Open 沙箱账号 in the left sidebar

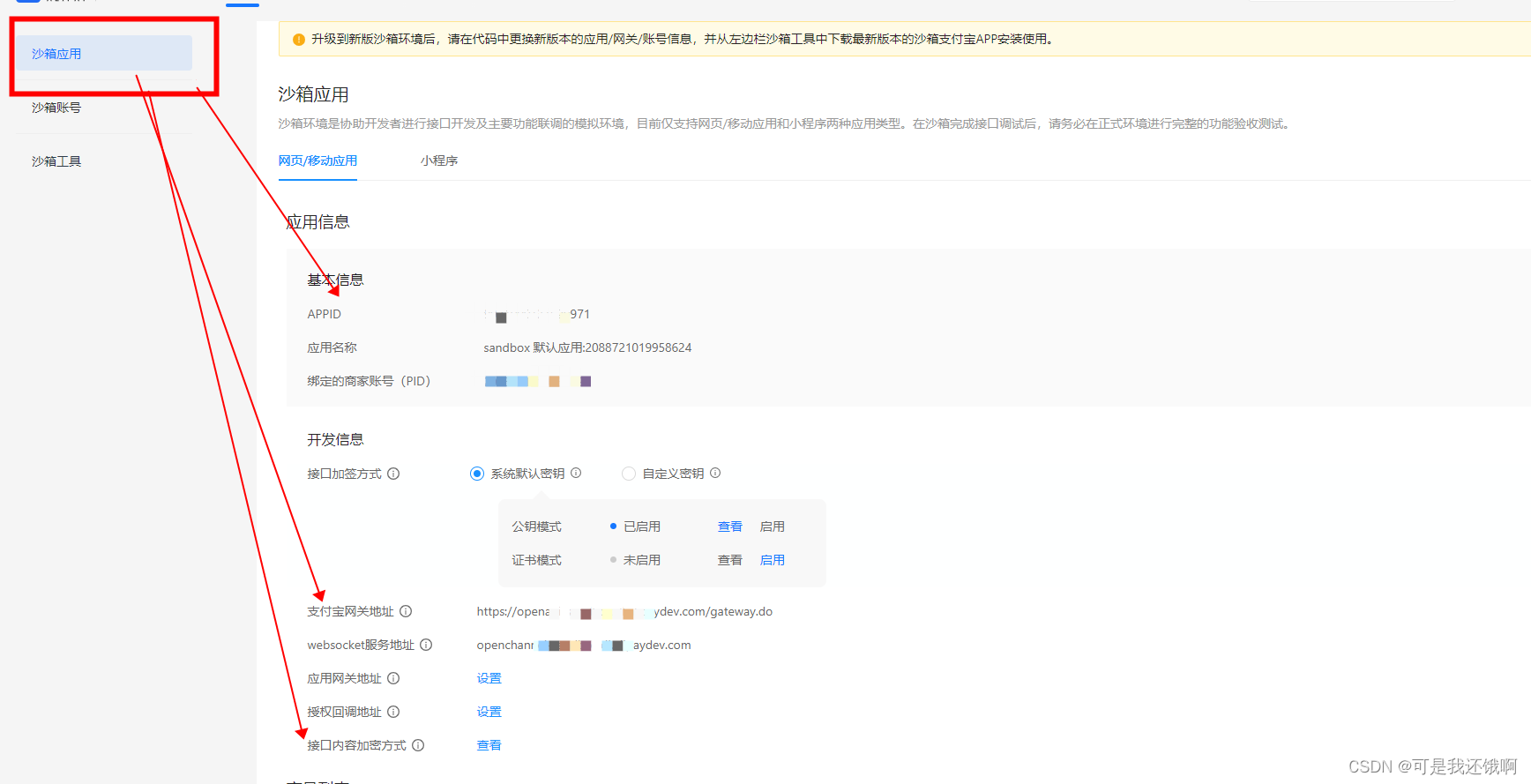56,108
